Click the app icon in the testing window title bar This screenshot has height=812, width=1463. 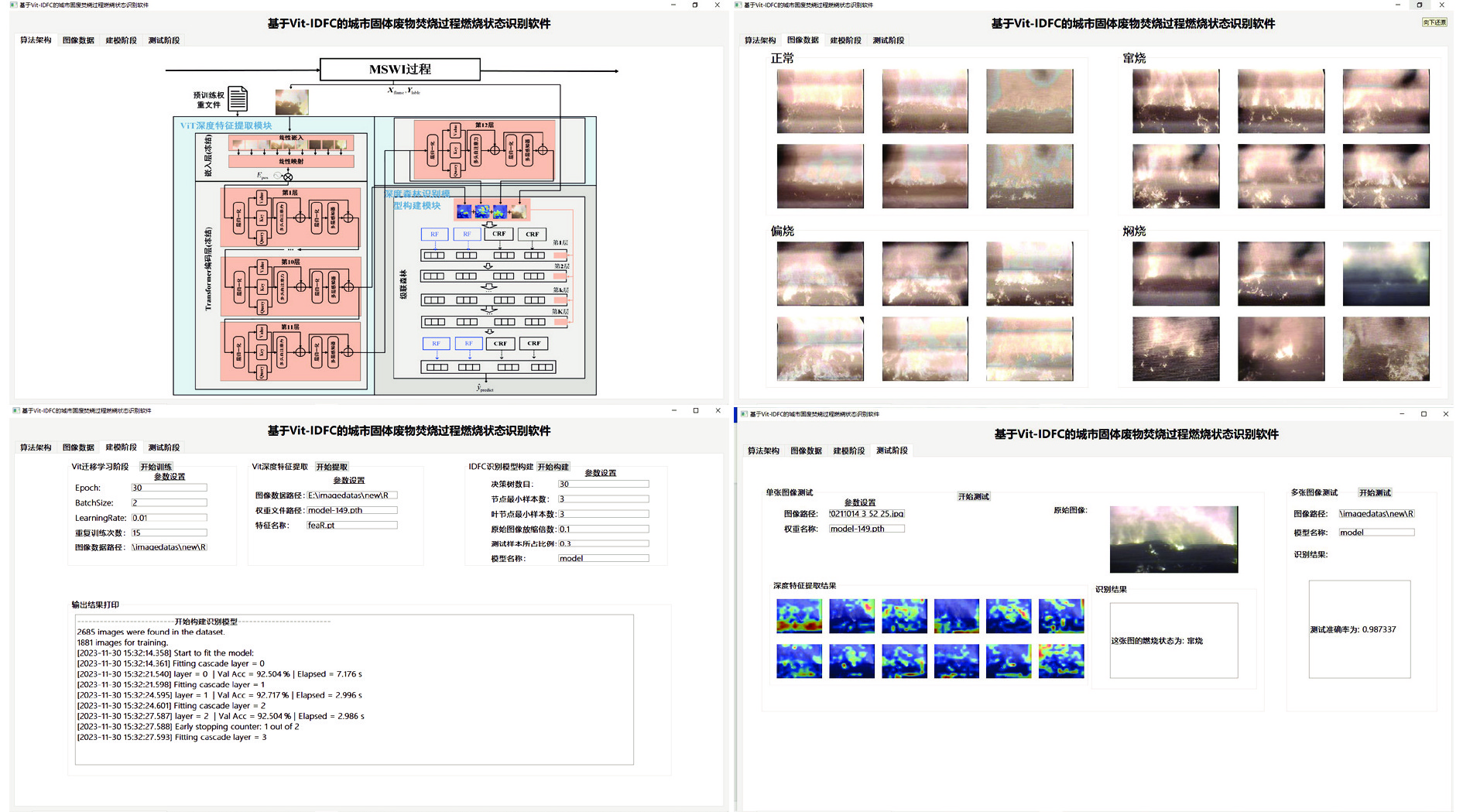745,414
